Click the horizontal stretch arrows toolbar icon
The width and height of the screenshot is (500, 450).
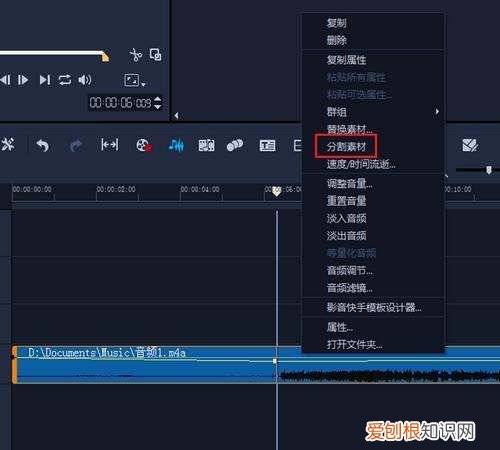coord(110,145)
